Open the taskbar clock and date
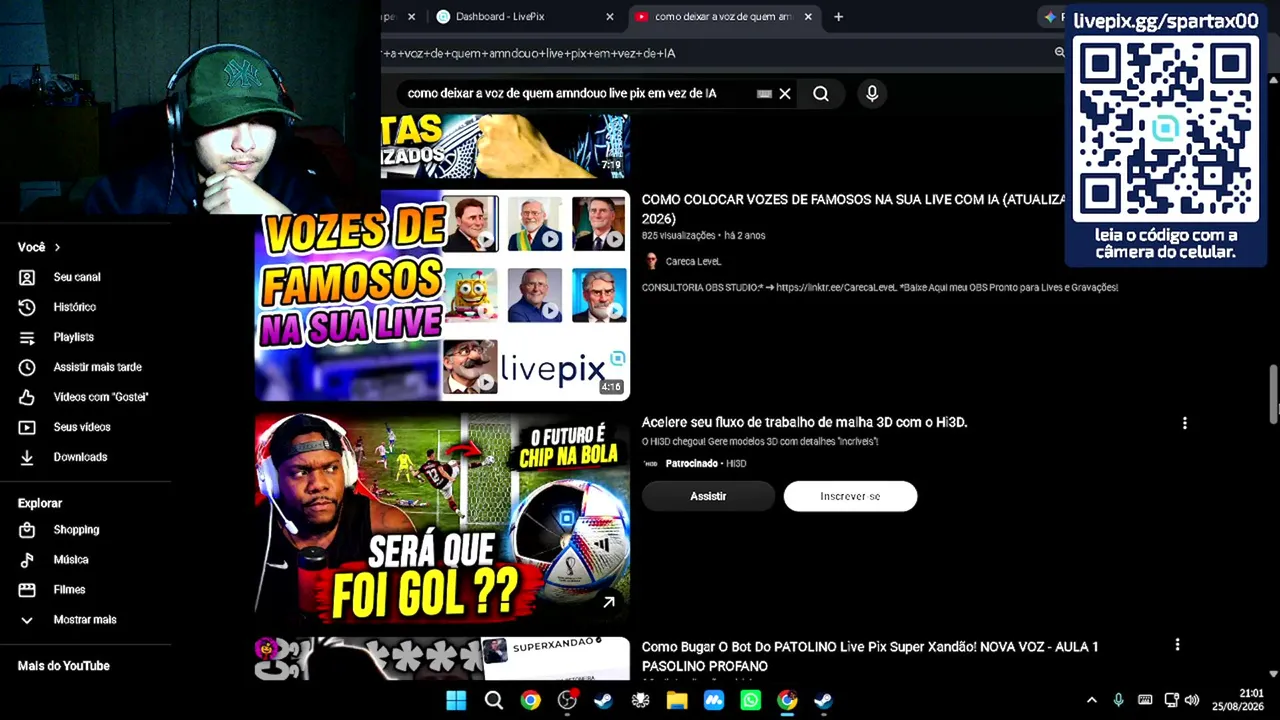The image size is (1280, 720). [x=1238, y=700]
